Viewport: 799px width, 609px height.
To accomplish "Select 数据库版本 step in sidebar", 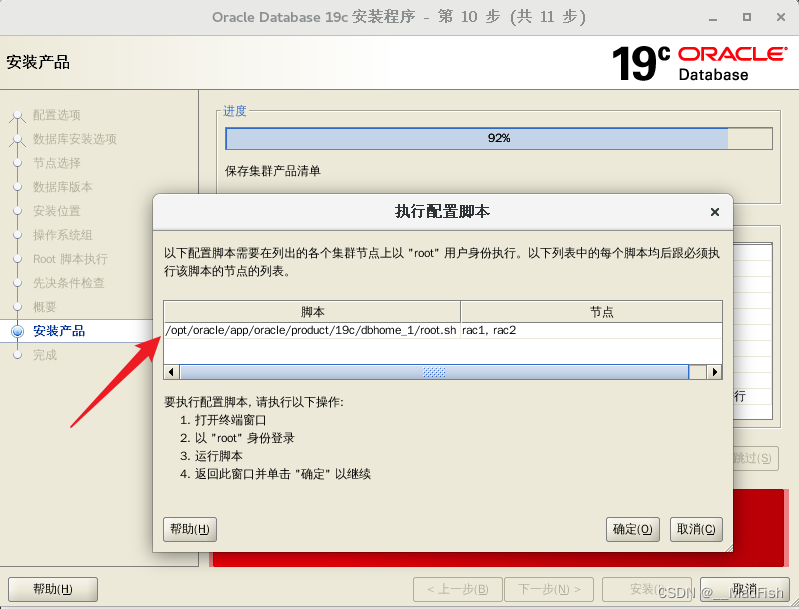I will coord(63,187).
